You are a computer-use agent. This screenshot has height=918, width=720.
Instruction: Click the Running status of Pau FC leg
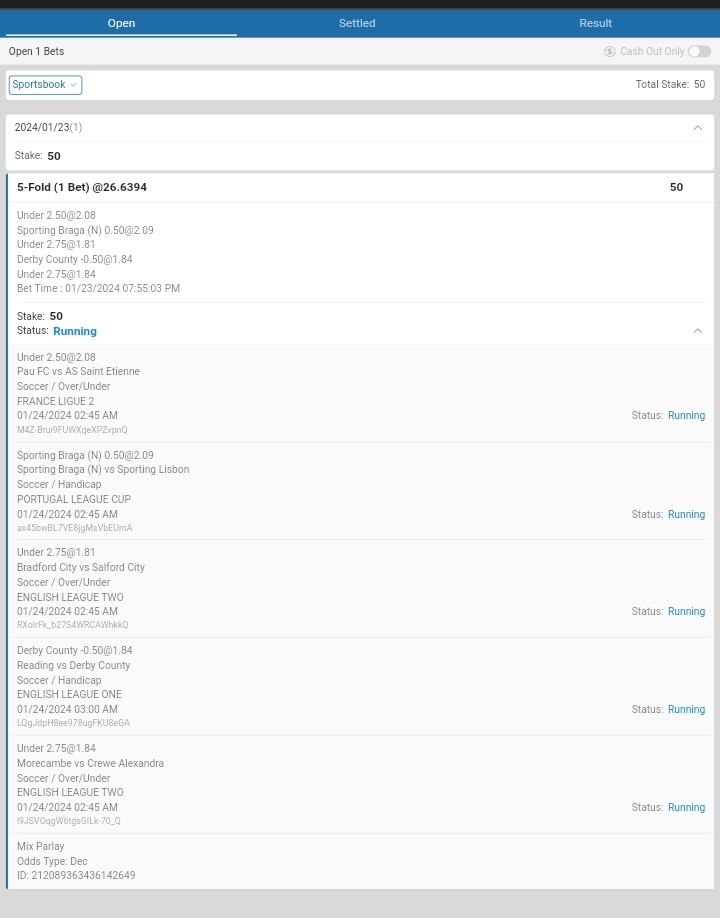pyautogui.click(x=686, y=416)
